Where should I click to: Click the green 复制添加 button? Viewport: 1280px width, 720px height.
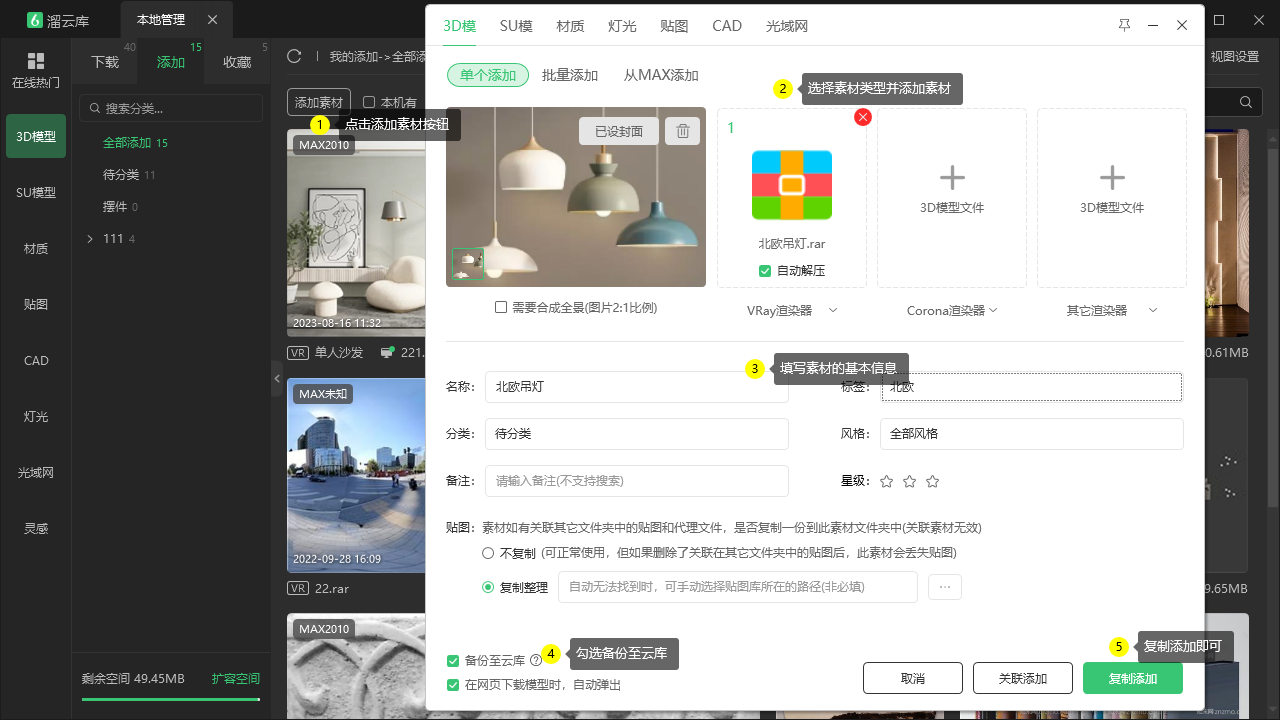(1133, 678)
